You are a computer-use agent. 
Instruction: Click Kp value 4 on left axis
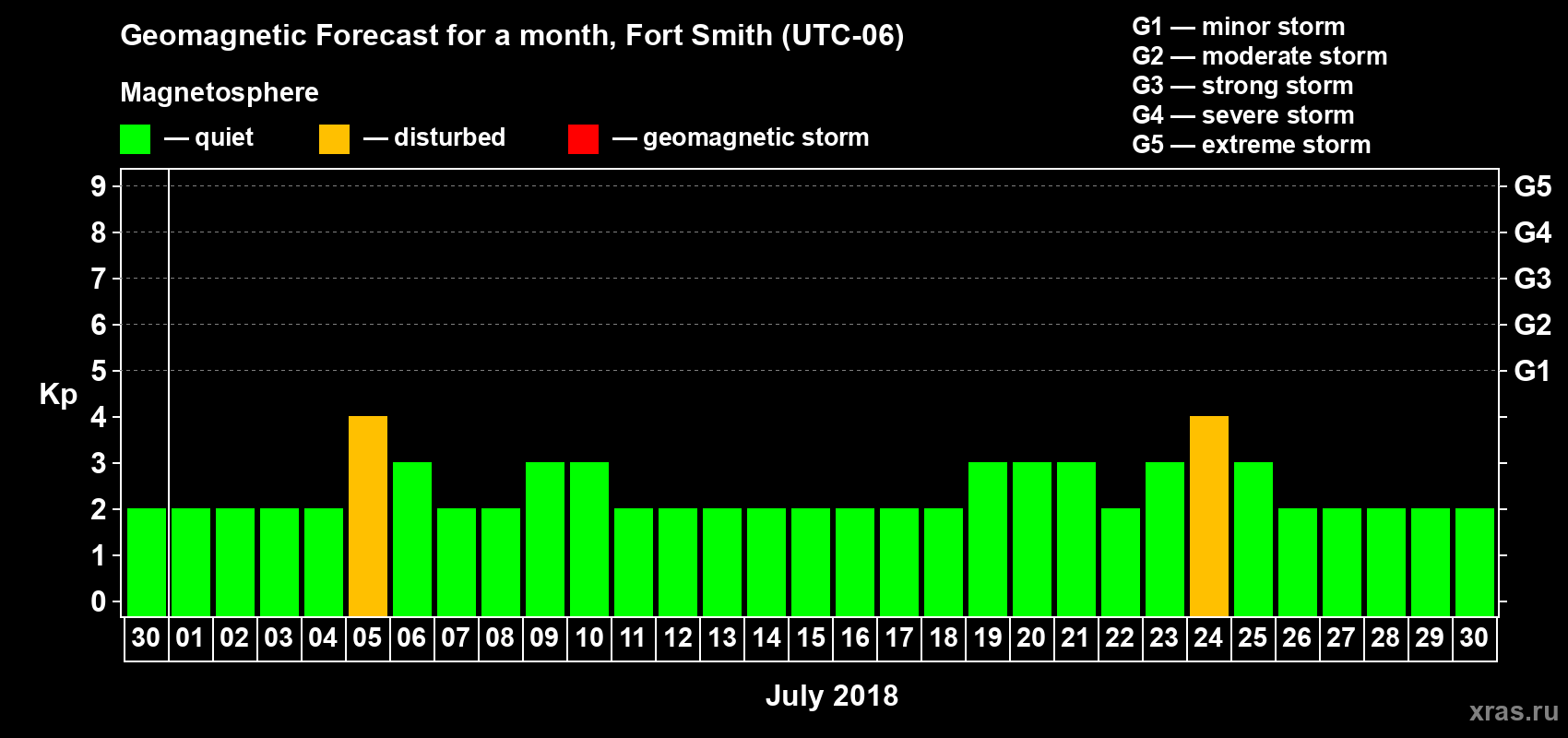point(99,417)
